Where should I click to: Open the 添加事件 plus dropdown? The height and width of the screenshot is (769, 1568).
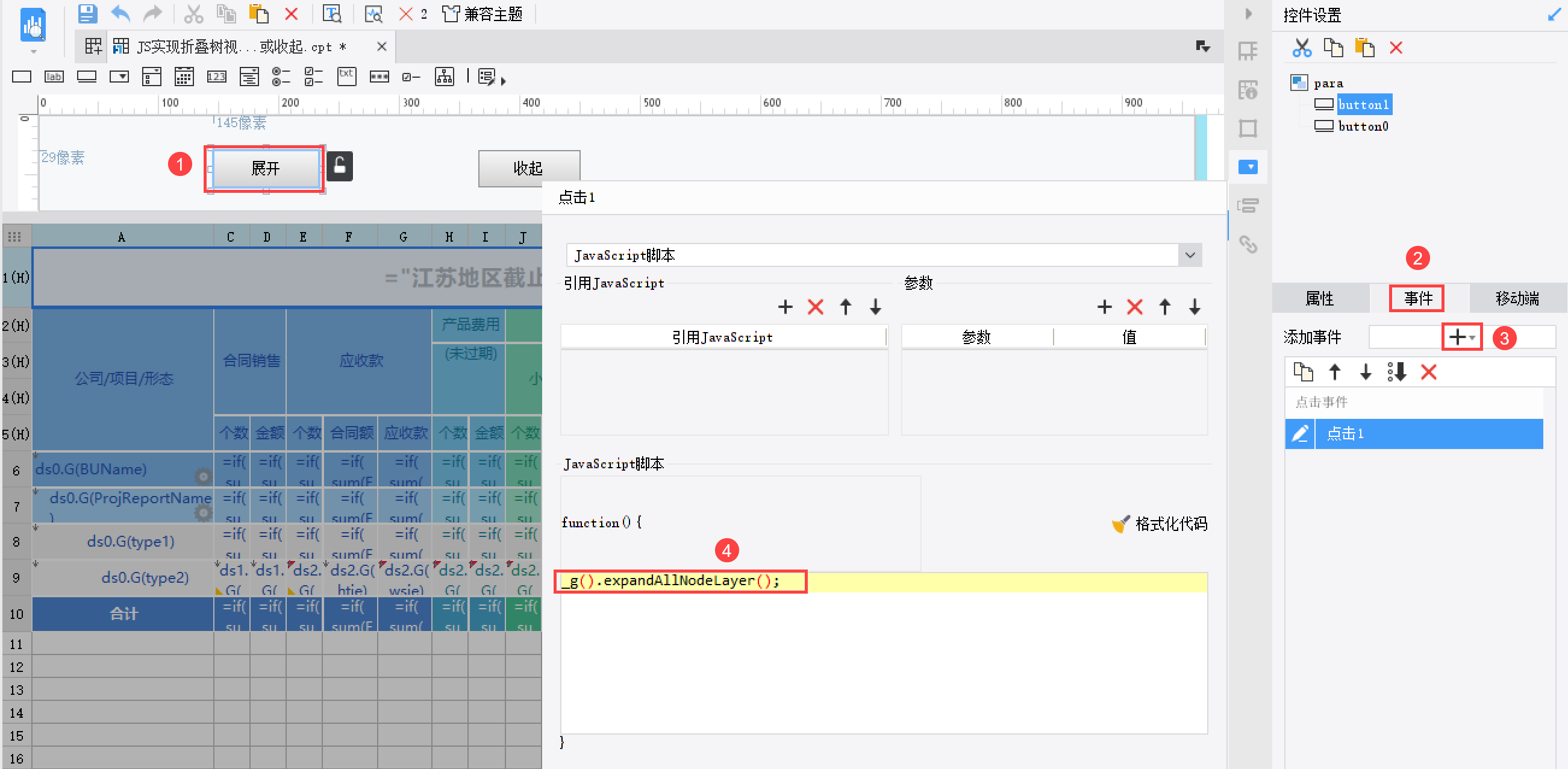tap(1461, 337)
